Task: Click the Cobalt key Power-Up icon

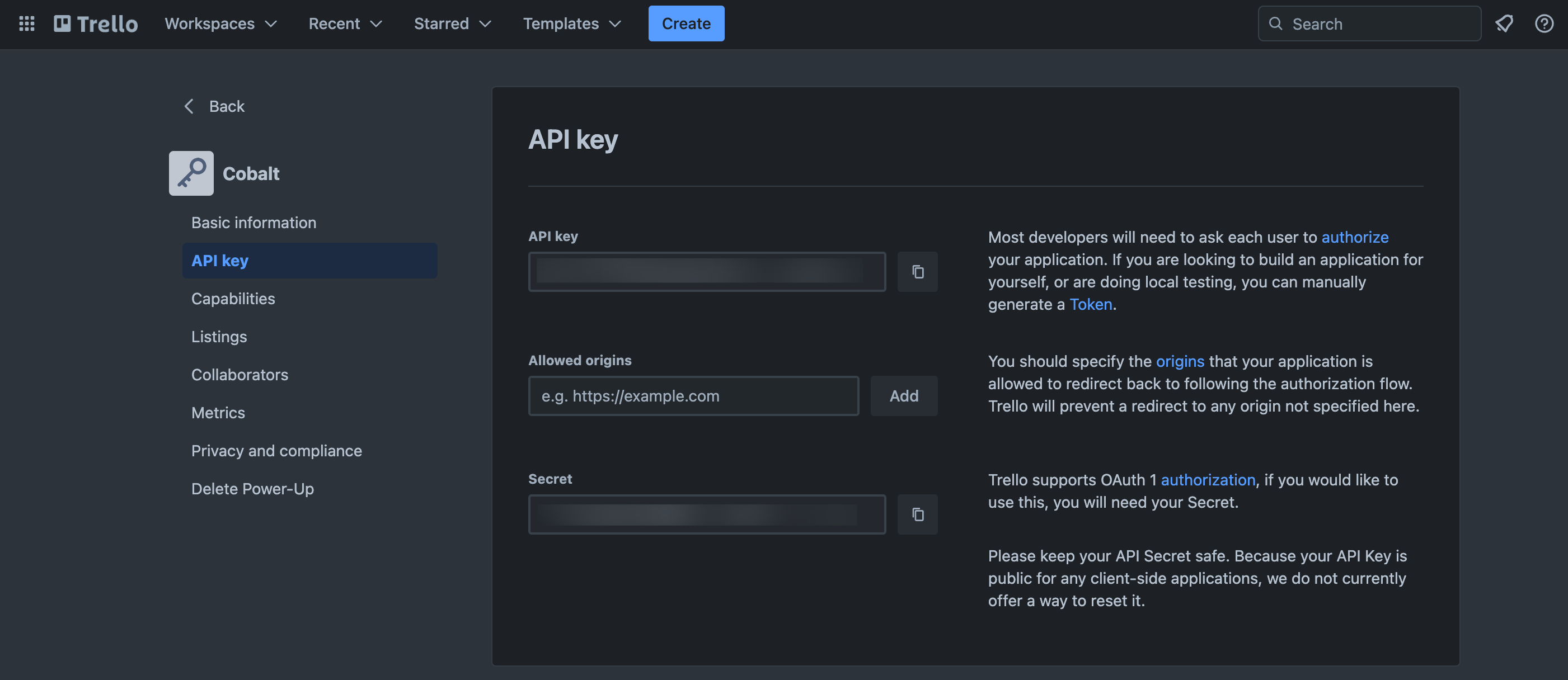Action: tap(191, 173)
